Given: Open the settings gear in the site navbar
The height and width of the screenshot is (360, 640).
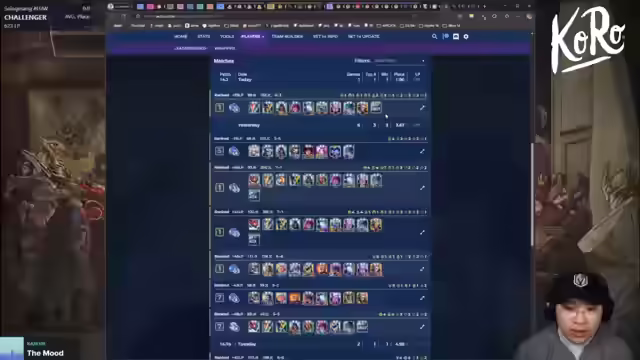Looking at the screenshot, I should [466, 36].
